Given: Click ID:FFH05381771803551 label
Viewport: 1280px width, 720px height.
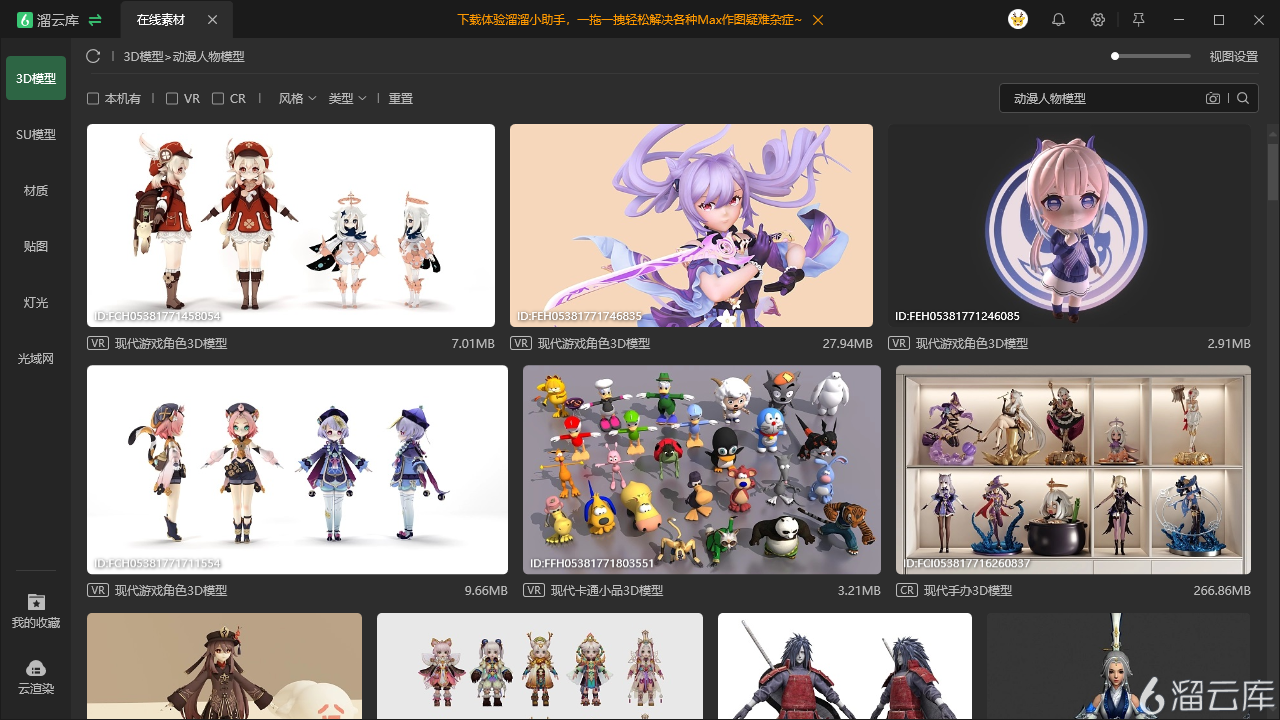Looking at the screenshot, I should tap(592, 563).
